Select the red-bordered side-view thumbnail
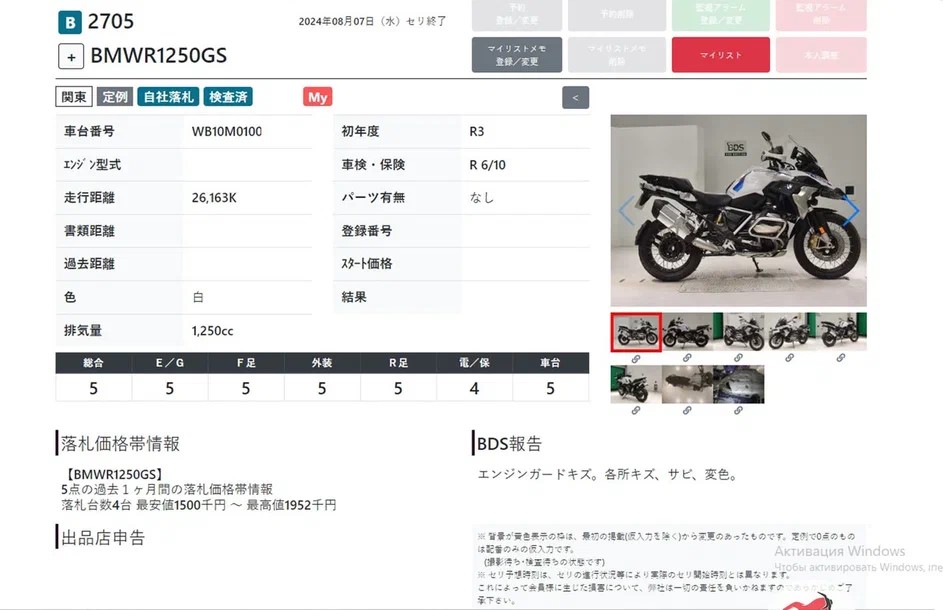The height and width of the screenshot is (610, 943). 636,332
